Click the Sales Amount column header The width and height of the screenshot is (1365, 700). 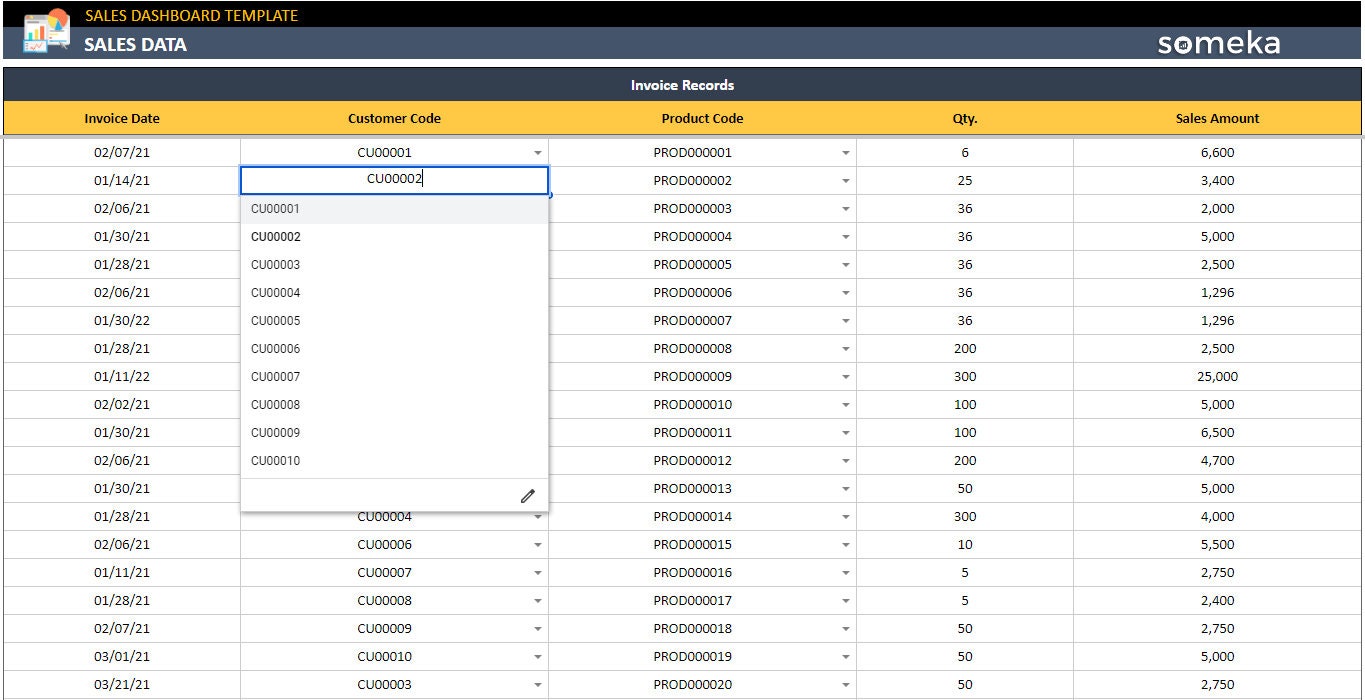pos(1217,118)
